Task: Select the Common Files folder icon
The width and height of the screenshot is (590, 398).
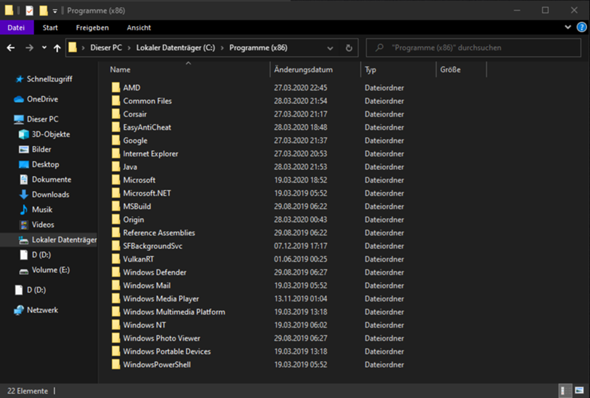Action: pyautogui.click(x=116, y=100)
